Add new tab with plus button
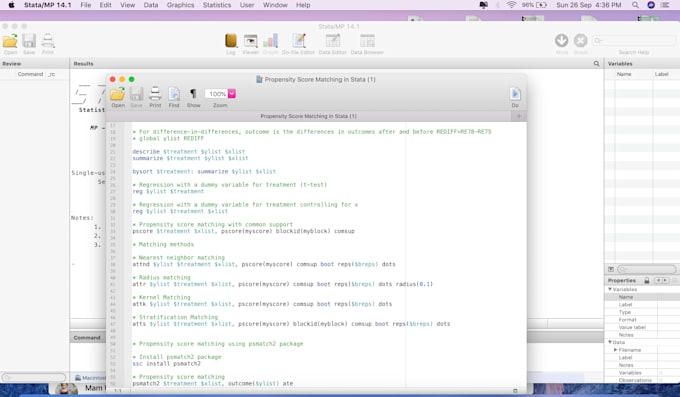The height and width of the screenshot is (397, 680). [519, 116]
